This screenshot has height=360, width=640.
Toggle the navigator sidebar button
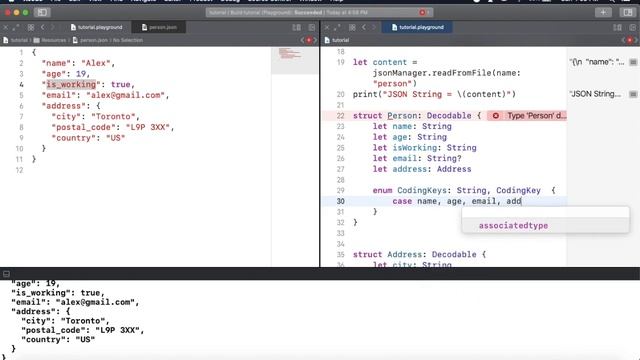point(42,13)
